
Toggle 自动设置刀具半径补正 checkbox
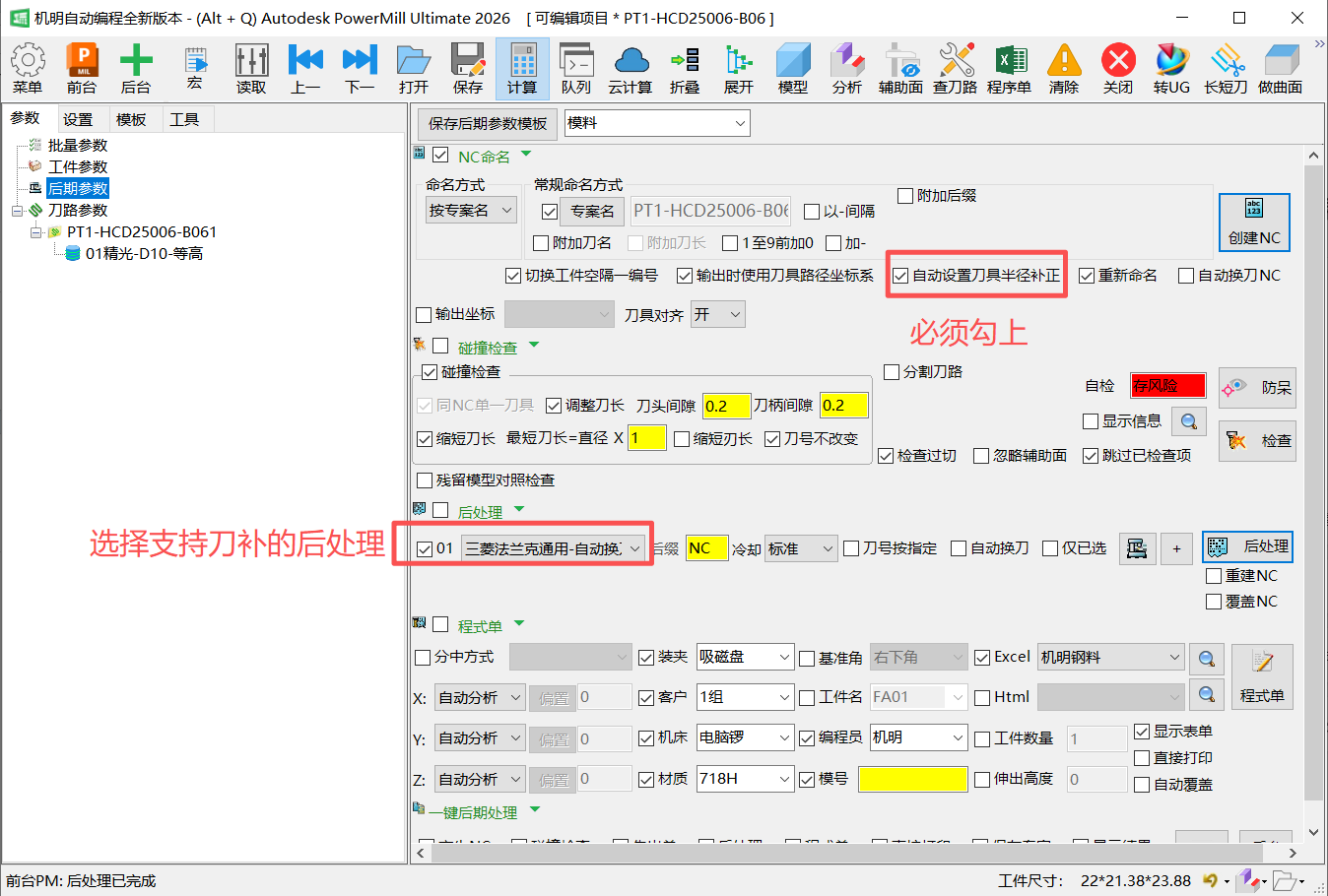[x=900, y=276]
